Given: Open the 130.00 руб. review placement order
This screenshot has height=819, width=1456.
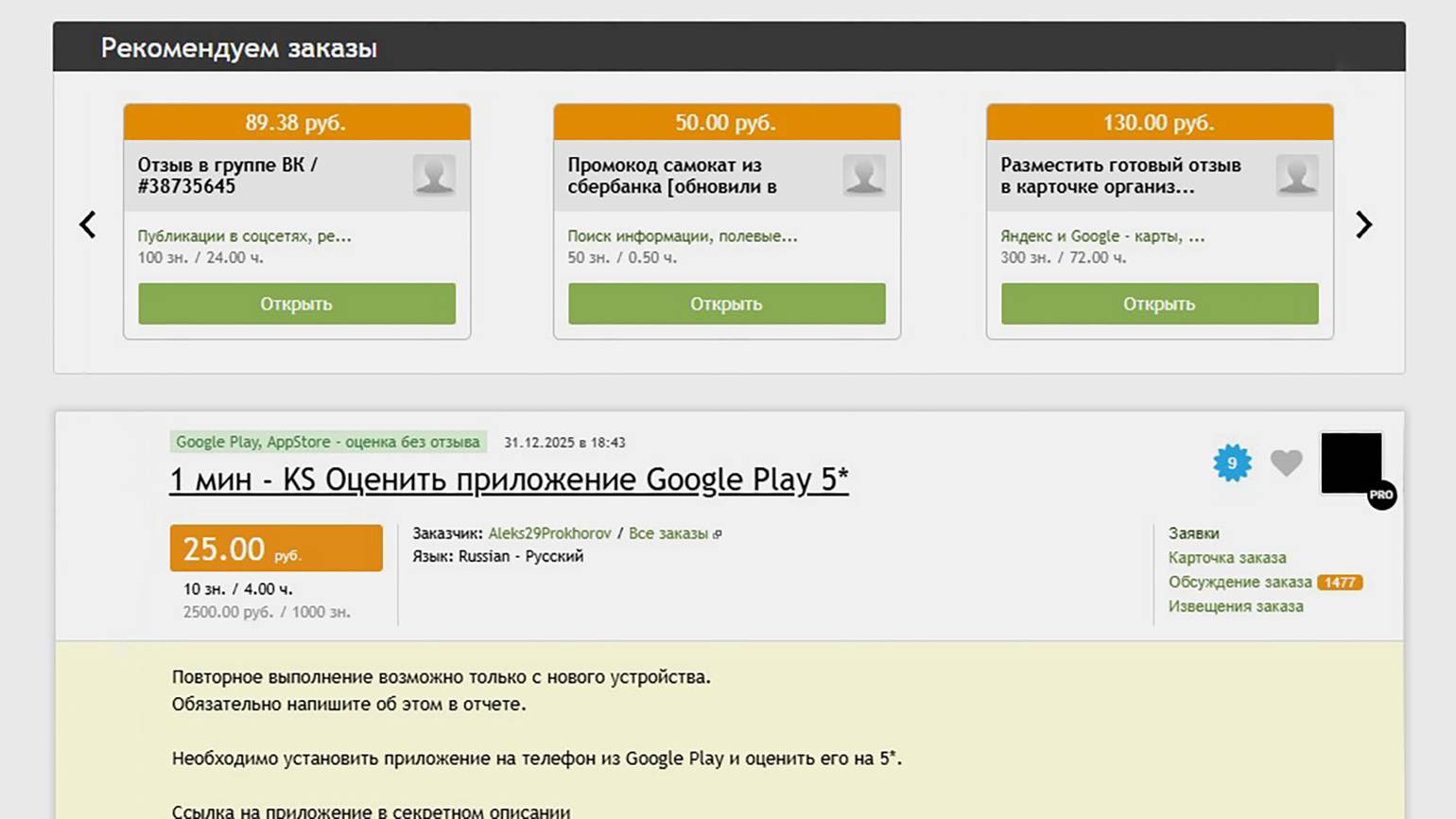Looking at the screenshot, I should (1159, 304).
